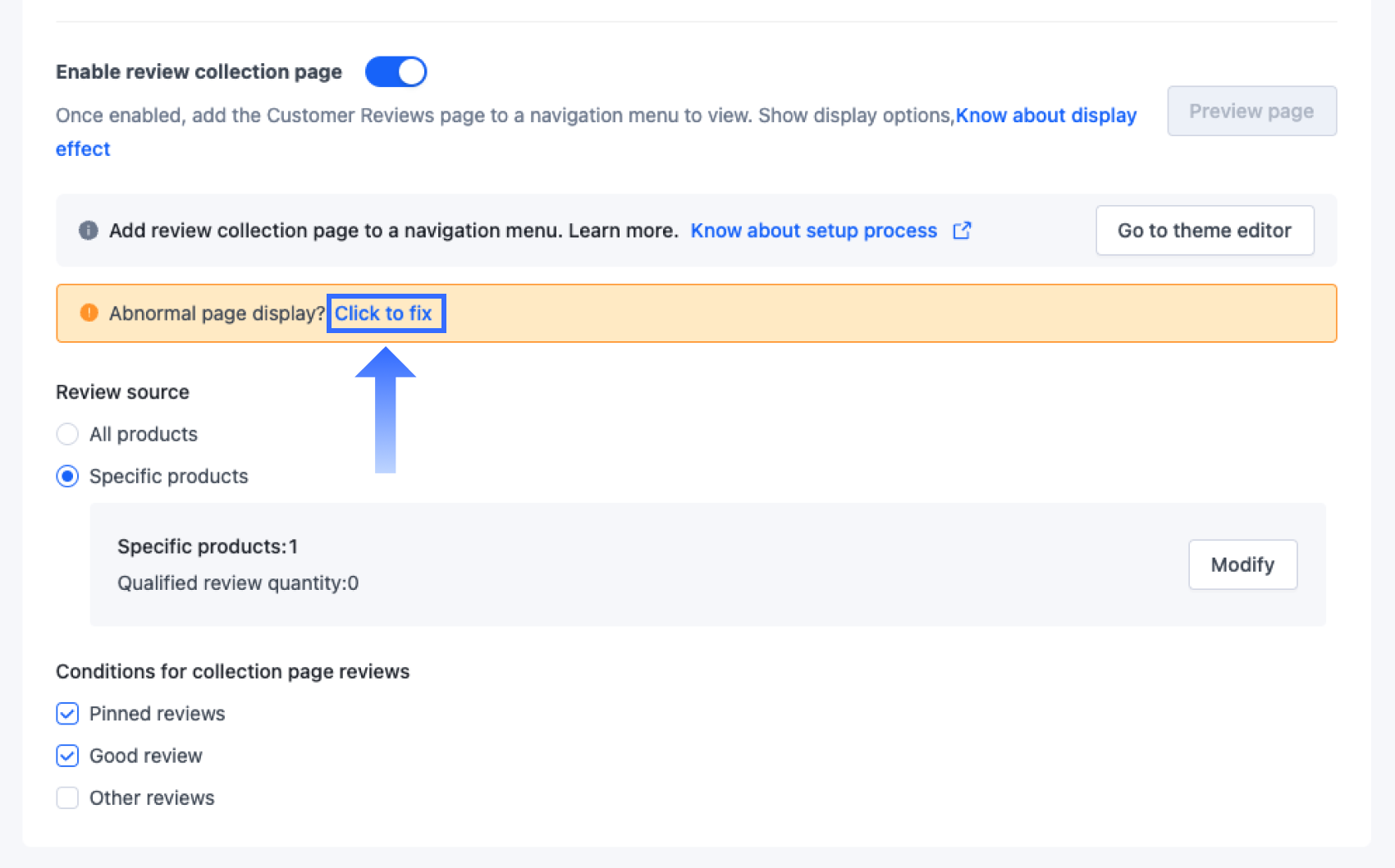
Task: Click the Qualified review quantity:0 text
Action: 238,583
